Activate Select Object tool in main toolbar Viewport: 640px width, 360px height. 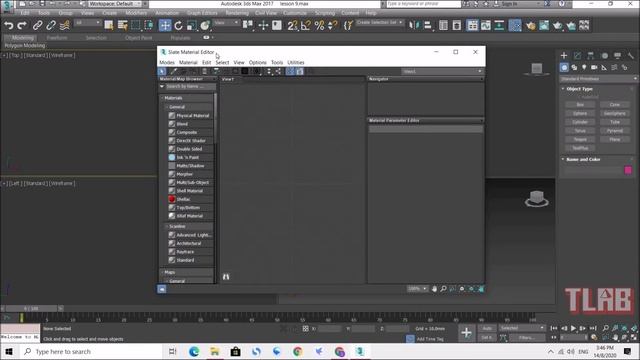click(x=109, y=25)
